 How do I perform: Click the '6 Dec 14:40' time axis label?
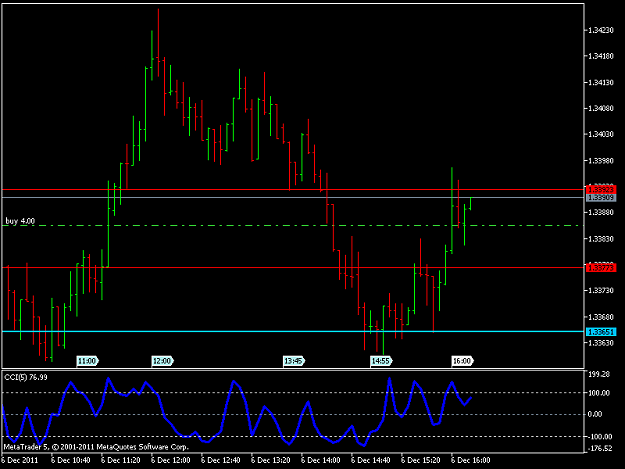click(371, 460)
